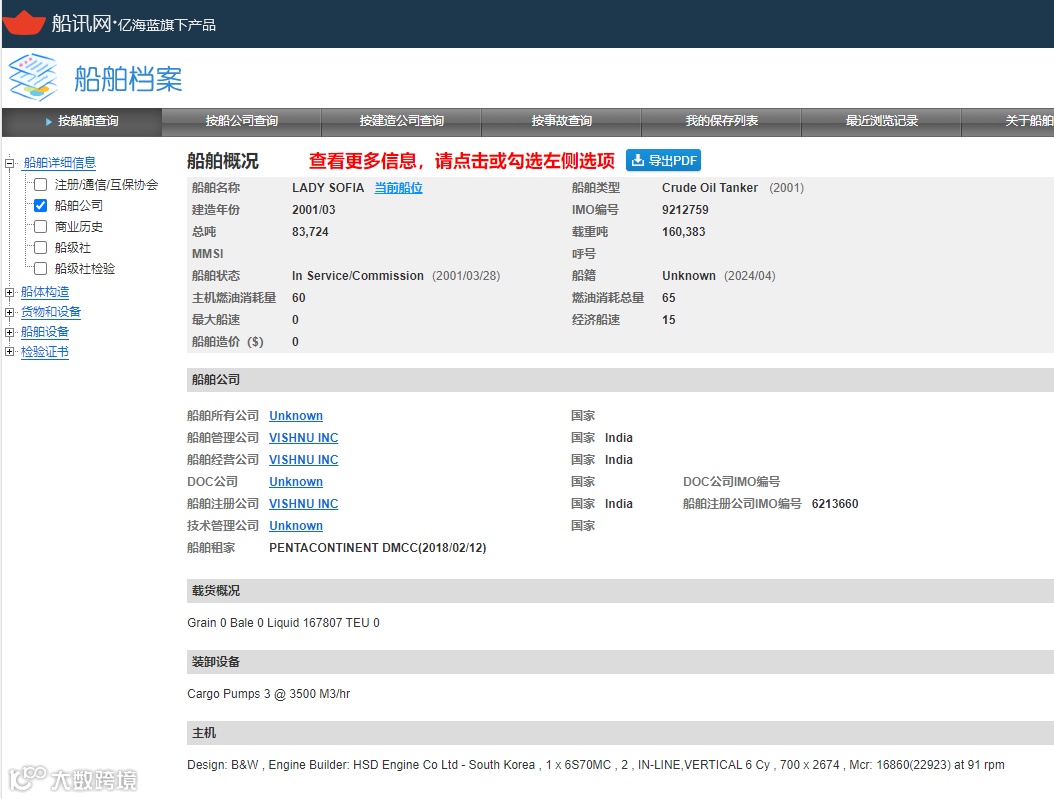Click the 船讯网 site title text
The image size is (1054, 799).
pos(81,24)
